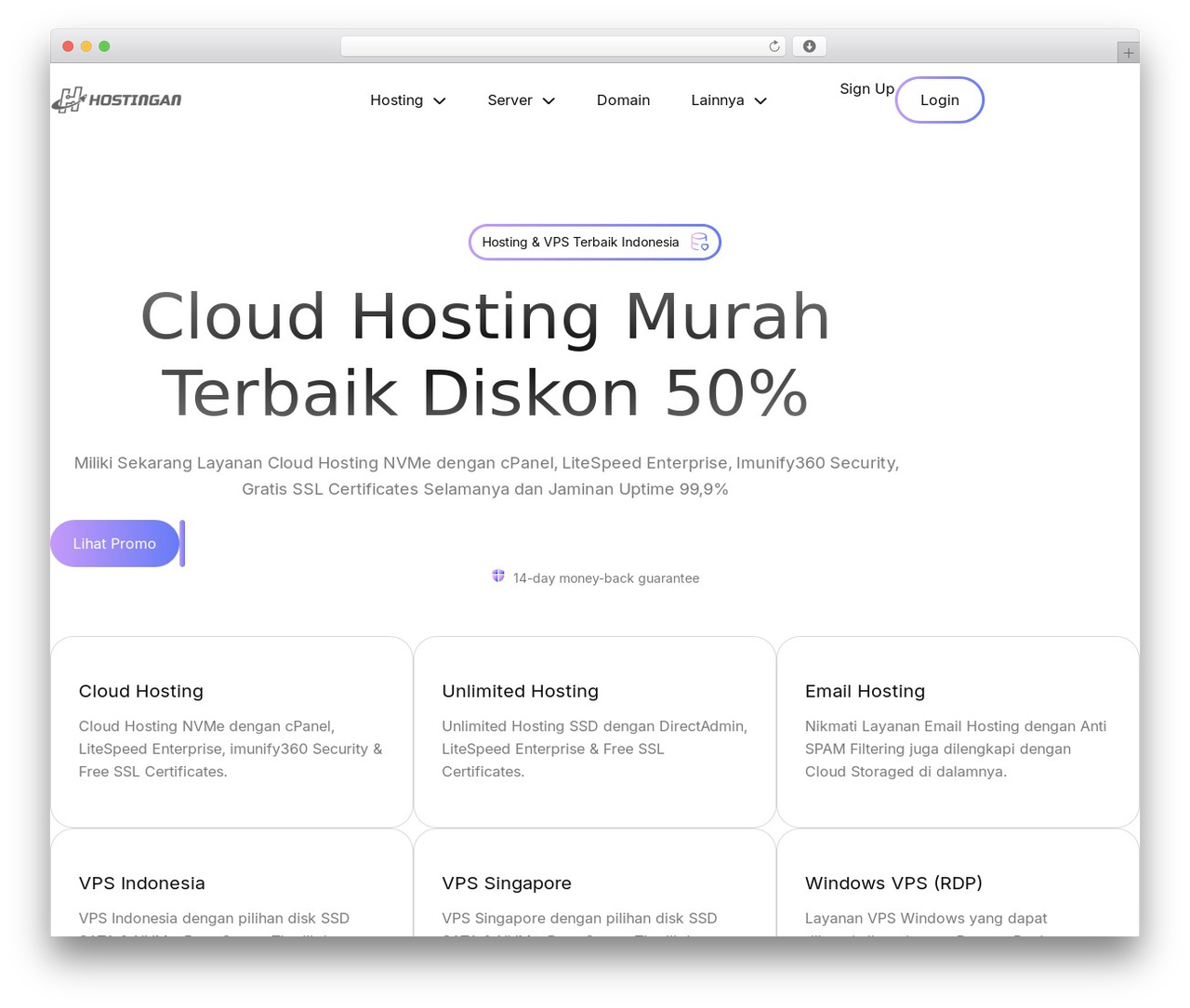Close the browser window with red button
This screenshot has height=1008, width=1190.
(68, 46)
